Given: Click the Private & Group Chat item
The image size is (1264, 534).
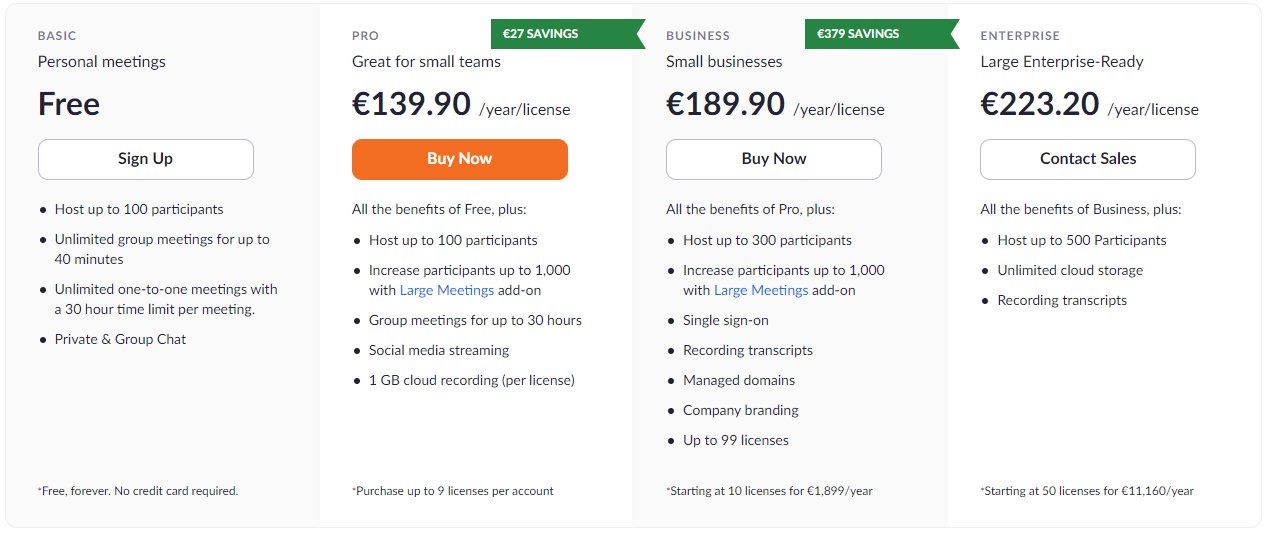Looking at the screenshot, I should [x=121, y=339].
